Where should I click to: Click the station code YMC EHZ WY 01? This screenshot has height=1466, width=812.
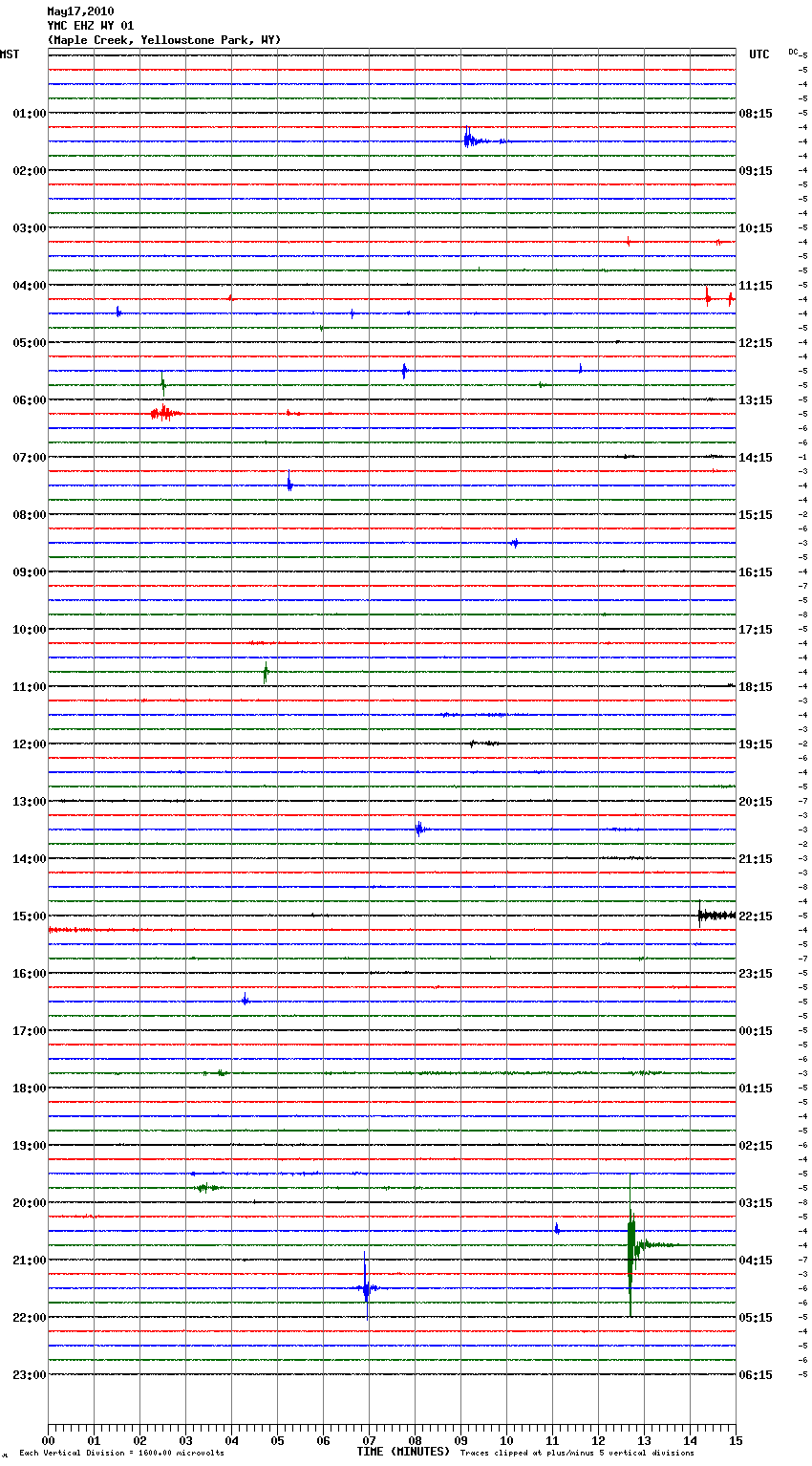91,26
